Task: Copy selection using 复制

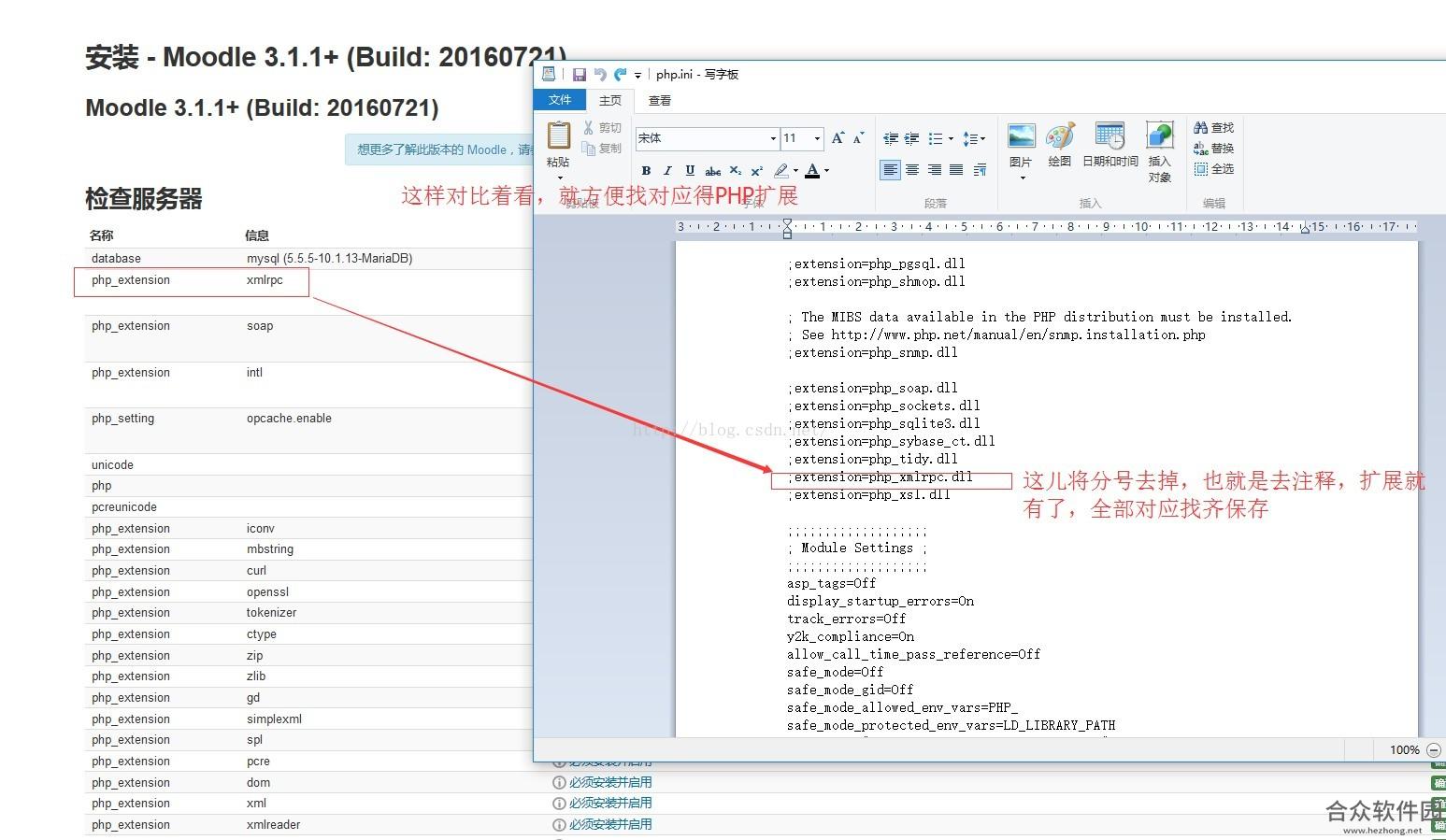Action: click(602, 149)
